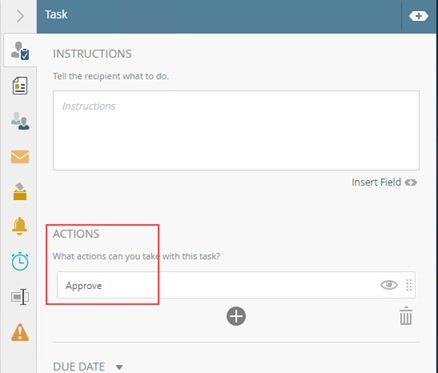Add a new action with plus button
The width and height of the screenshot is (438, 373).
236,316
